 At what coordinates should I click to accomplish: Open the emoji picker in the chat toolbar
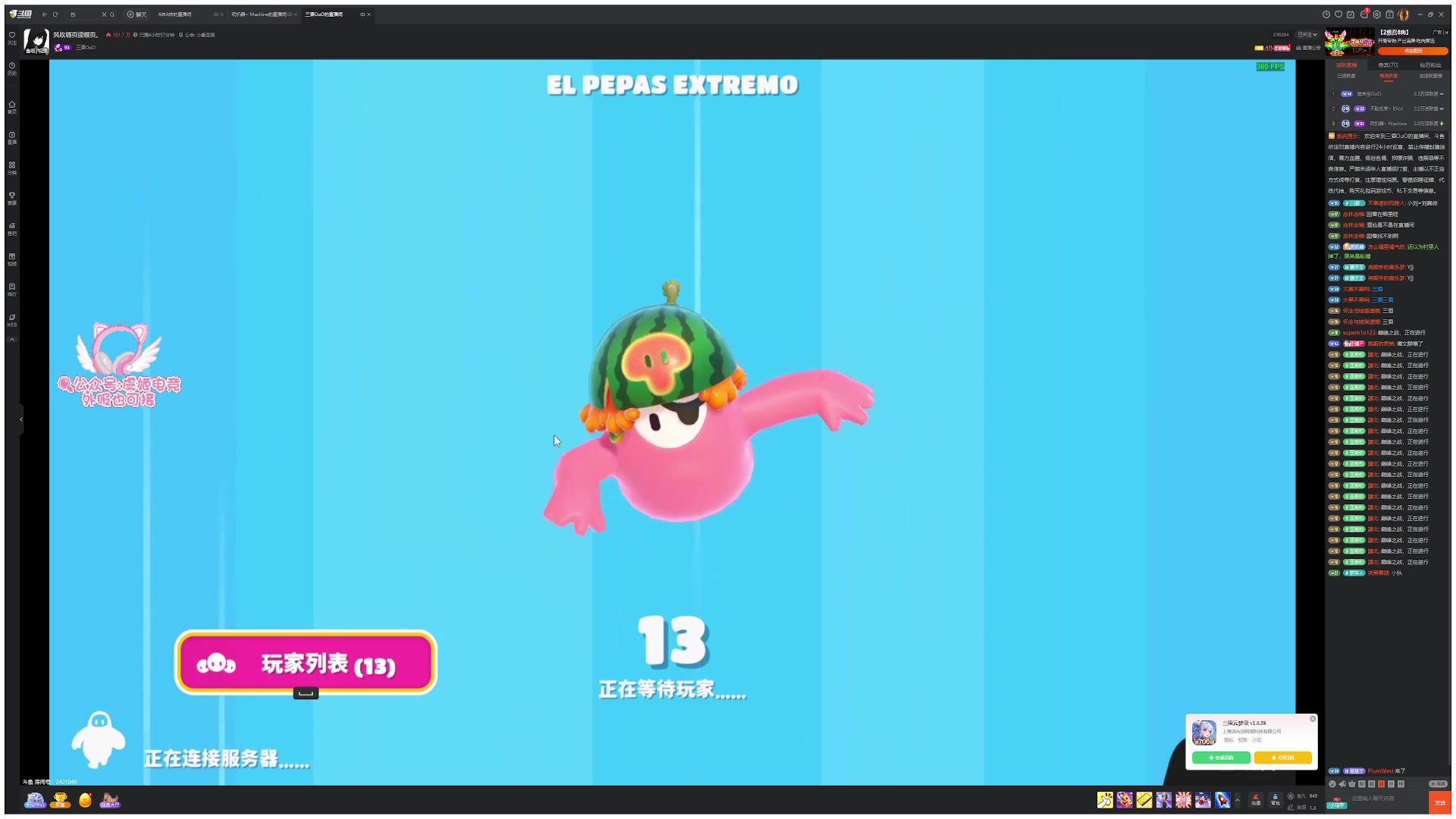point(1332,784)
